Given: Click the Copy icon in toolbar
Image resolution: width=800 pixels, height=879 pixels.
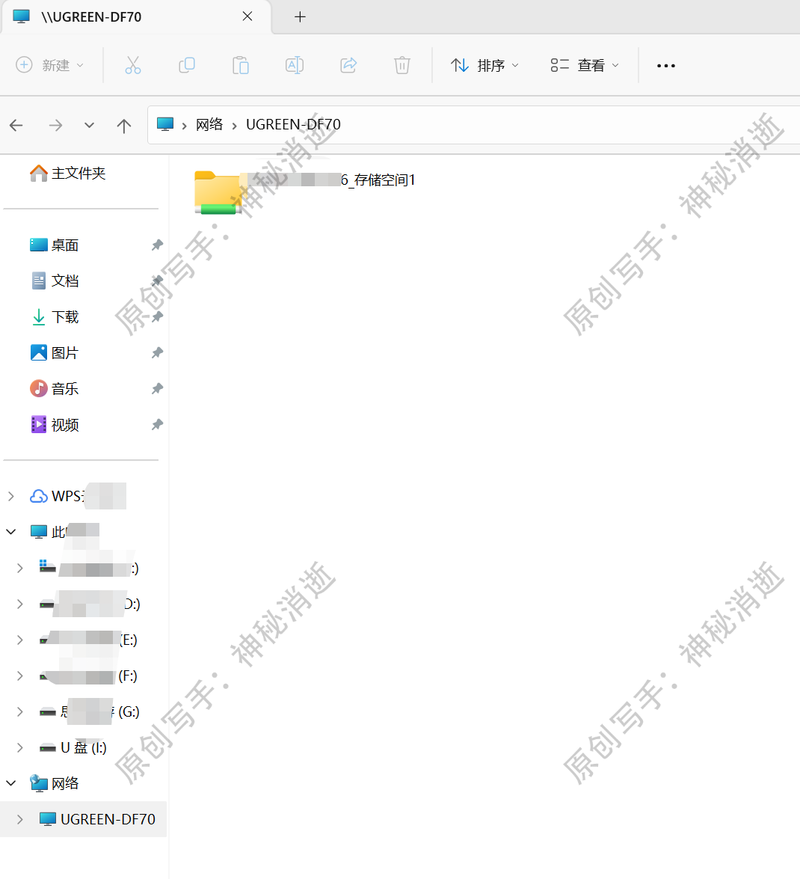Looking at the screenshot, I should 187,66.
